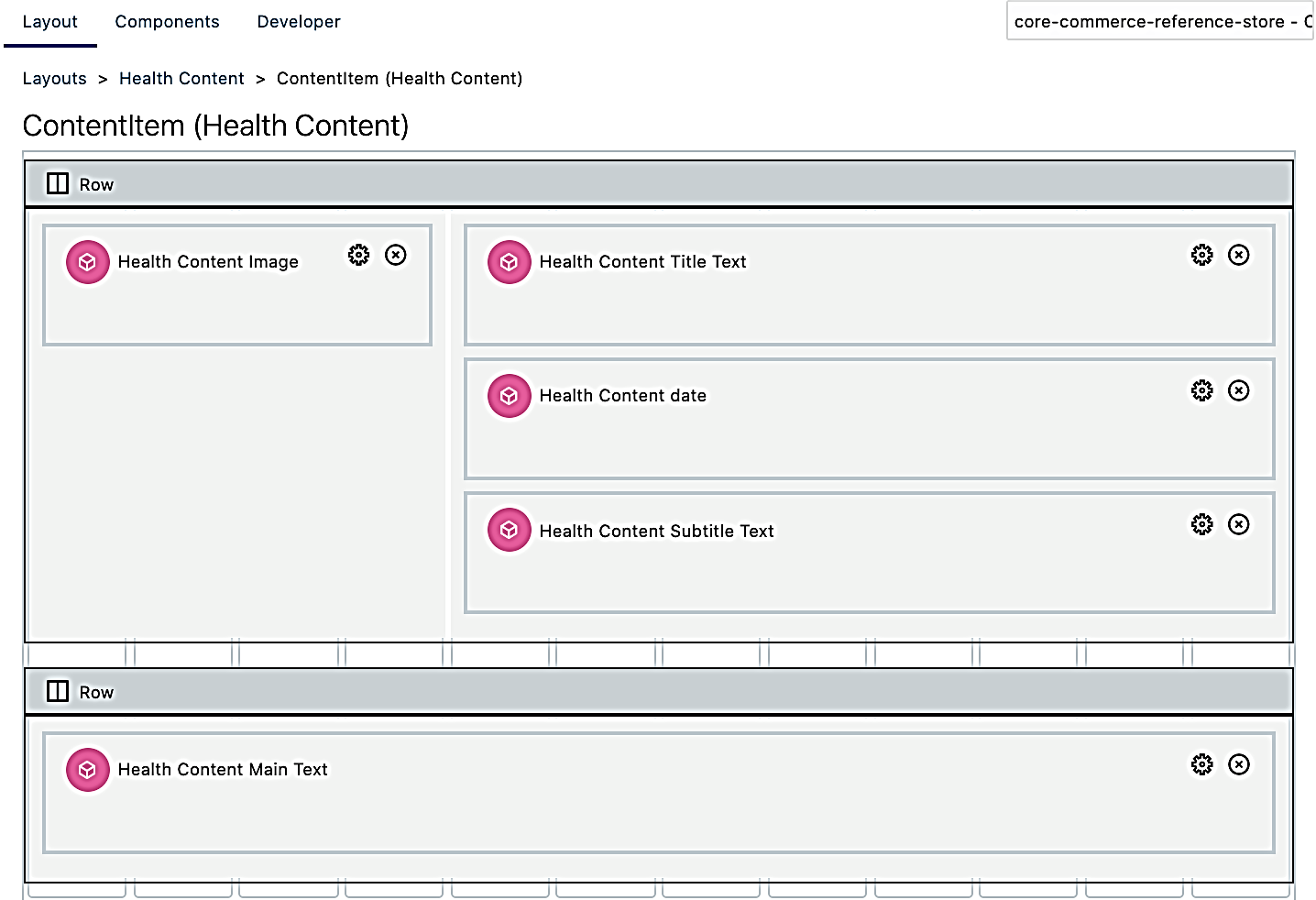This screenshot has height=900, width=1316.
Task: Open settings gear for Health Content date
Action: click(x=1201, y=390)
